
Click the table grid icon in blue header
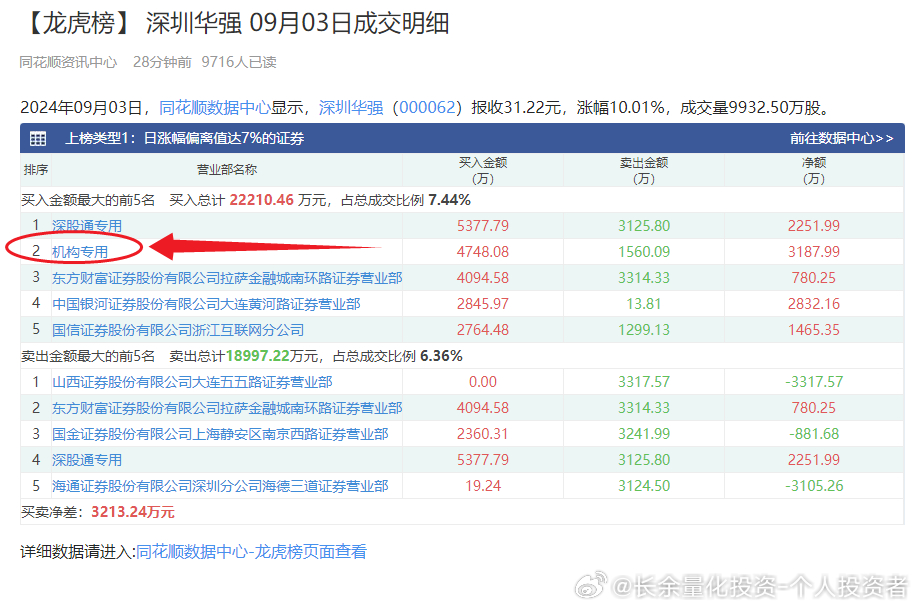point(36,139)
